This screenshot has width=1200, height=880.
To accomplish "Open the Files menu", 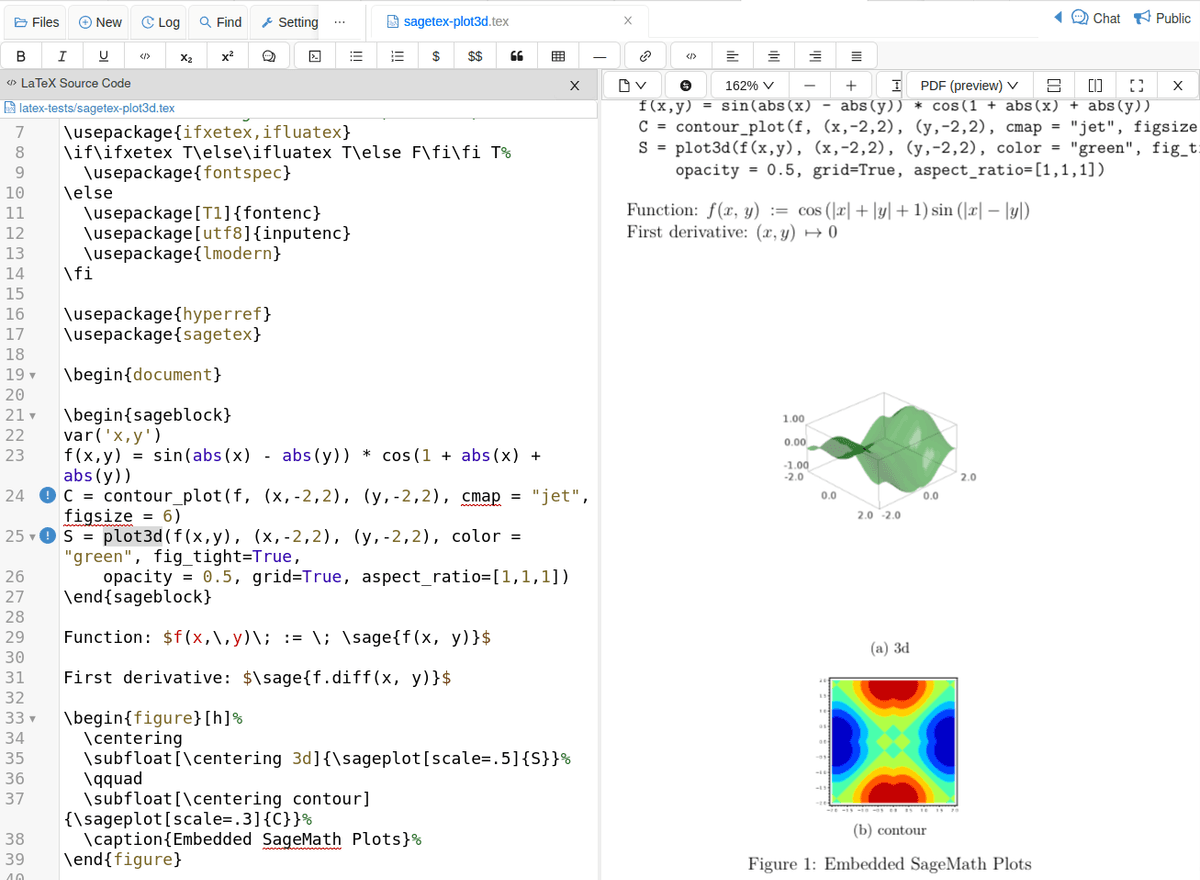I will coord(37,22).
